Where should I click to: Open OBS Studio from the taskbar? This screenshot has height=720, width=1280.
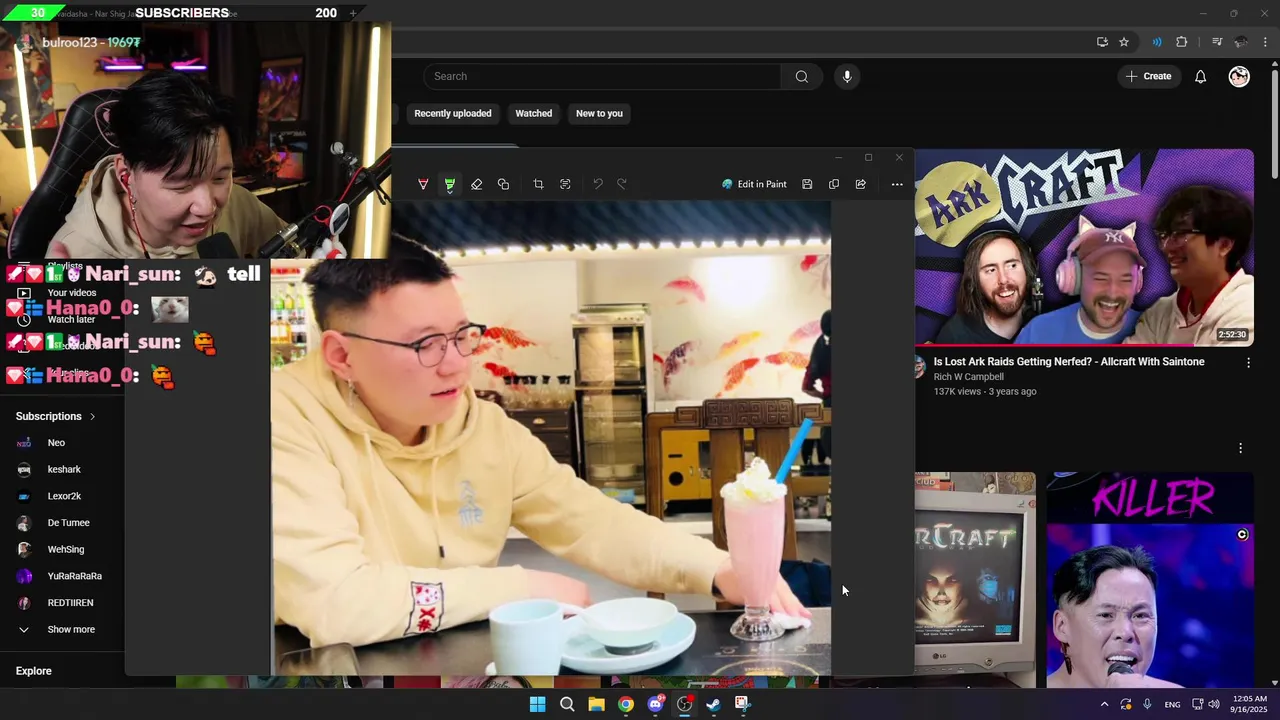click(685, 704)
